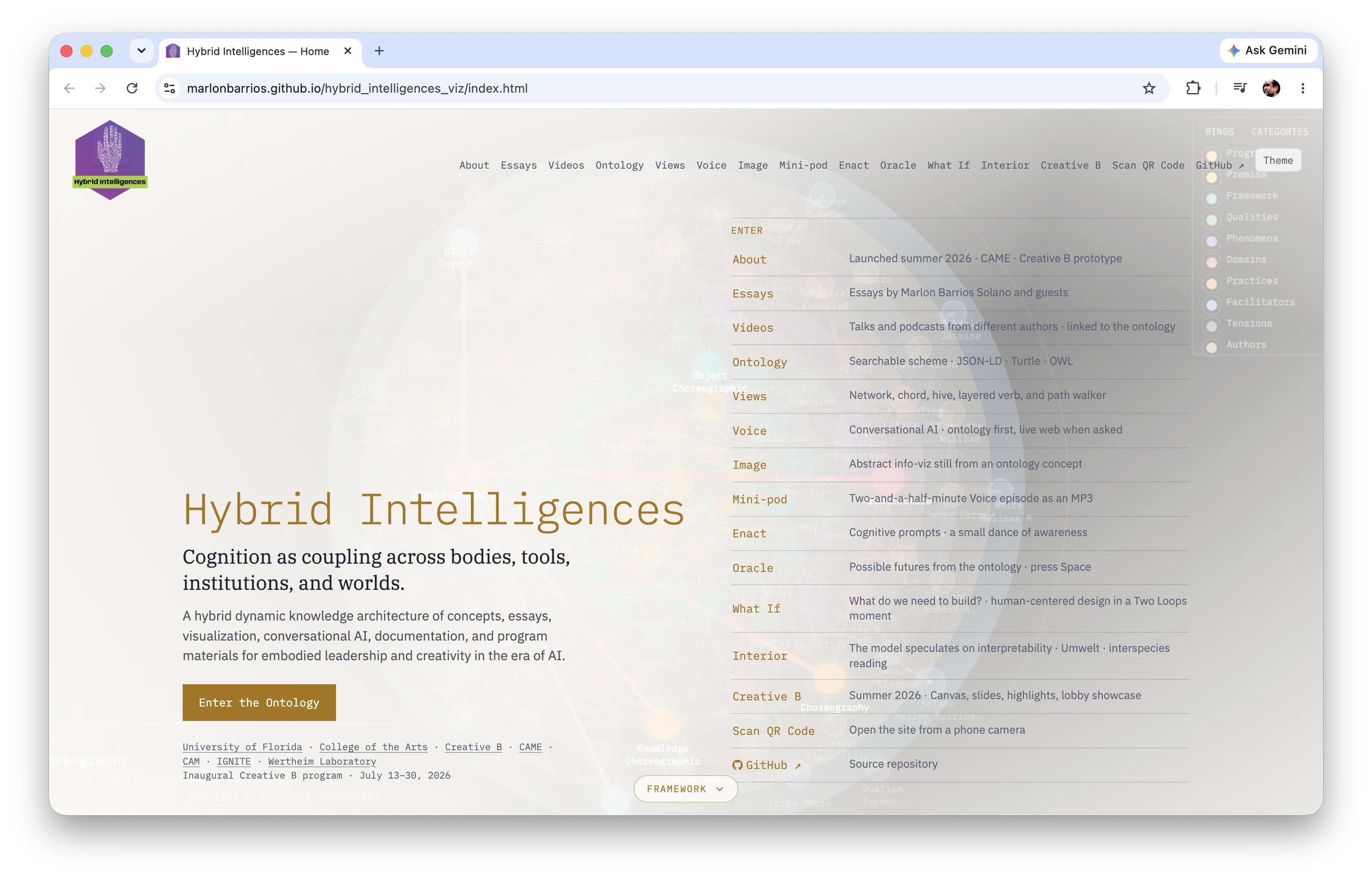The image size is (1372, 880).
Task: Click the Theme button
Action: pyautogui.click(x=1278, y=160)
